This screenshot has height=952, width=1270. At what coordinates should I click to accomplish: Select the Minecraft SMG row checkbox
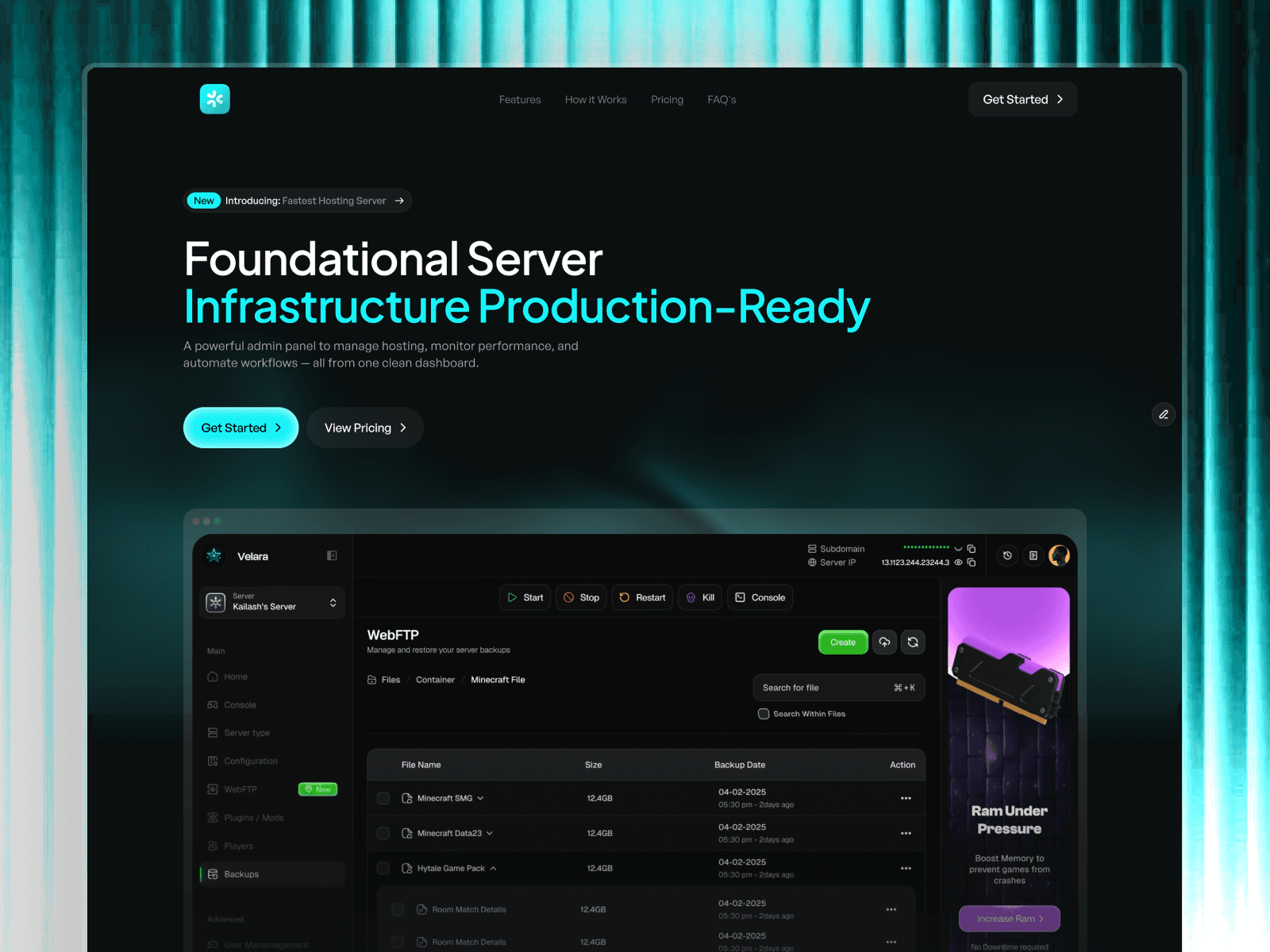(x=383, y=798)
